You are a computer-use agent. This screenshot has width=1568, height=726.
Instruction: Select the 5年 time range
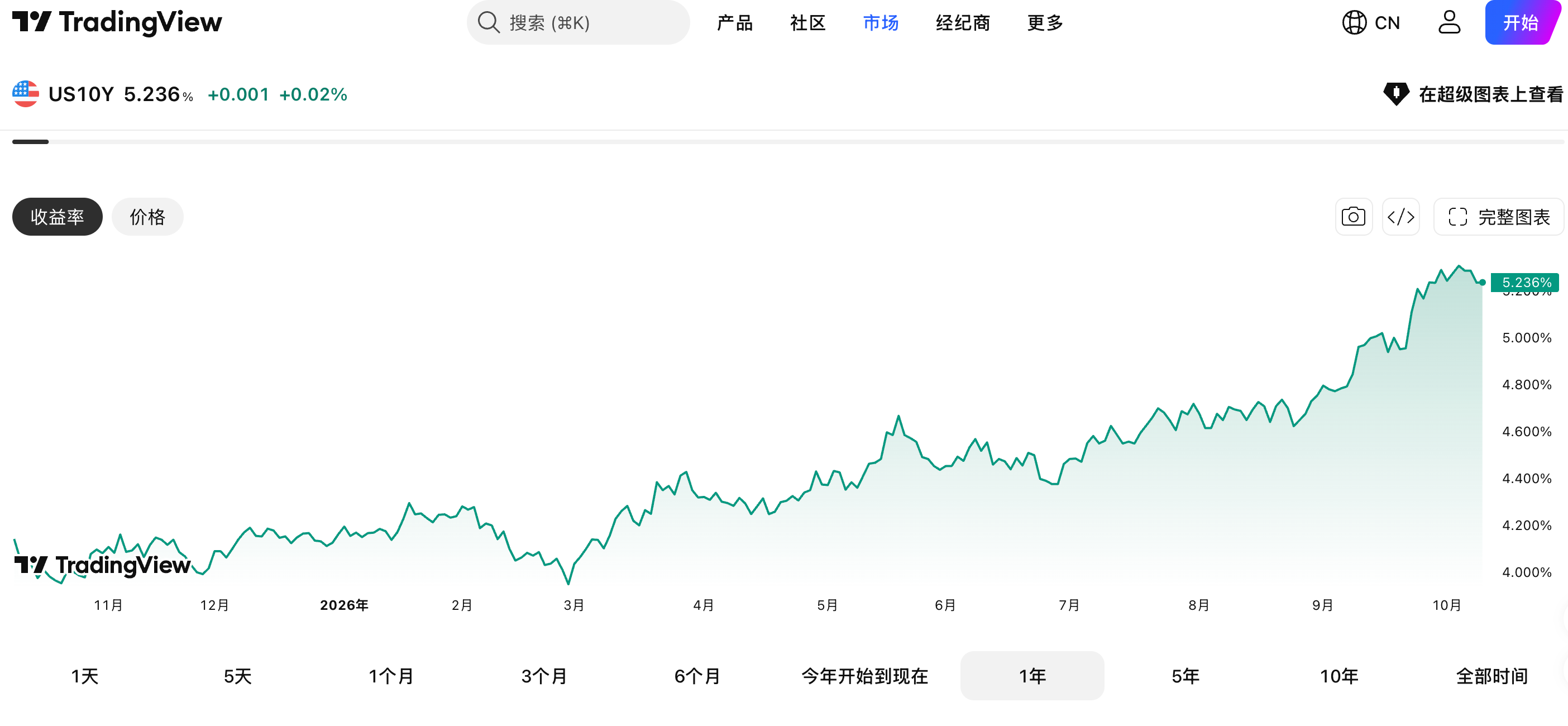(x=1185, y=676)
